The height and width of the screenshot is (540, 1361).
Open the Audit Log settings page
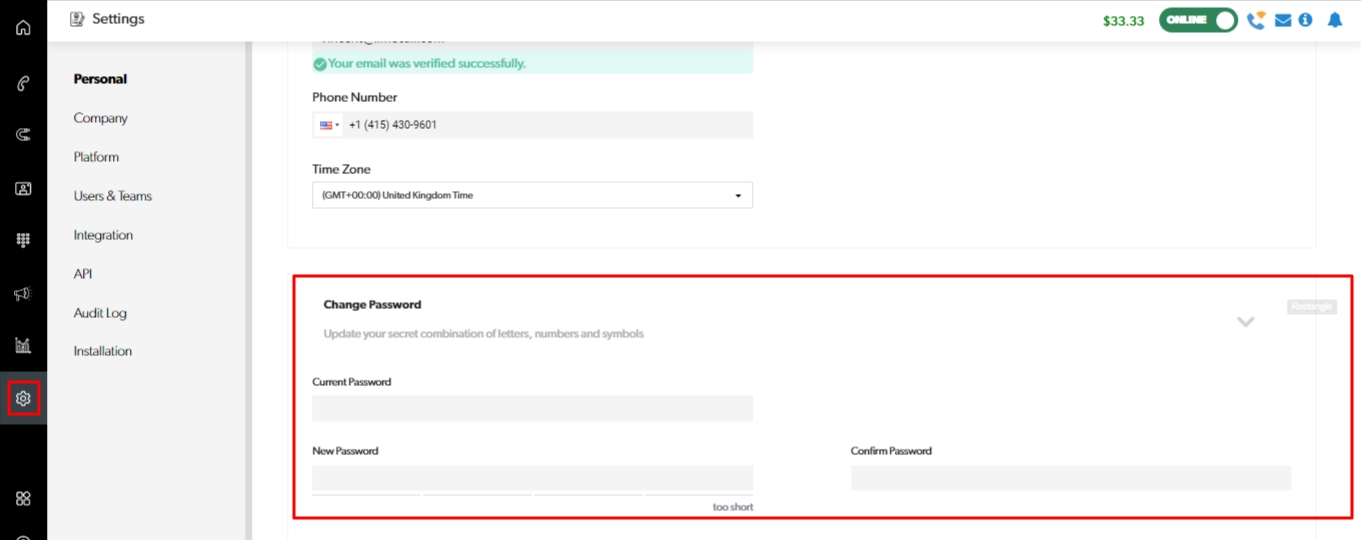click(x=100, y=313)
